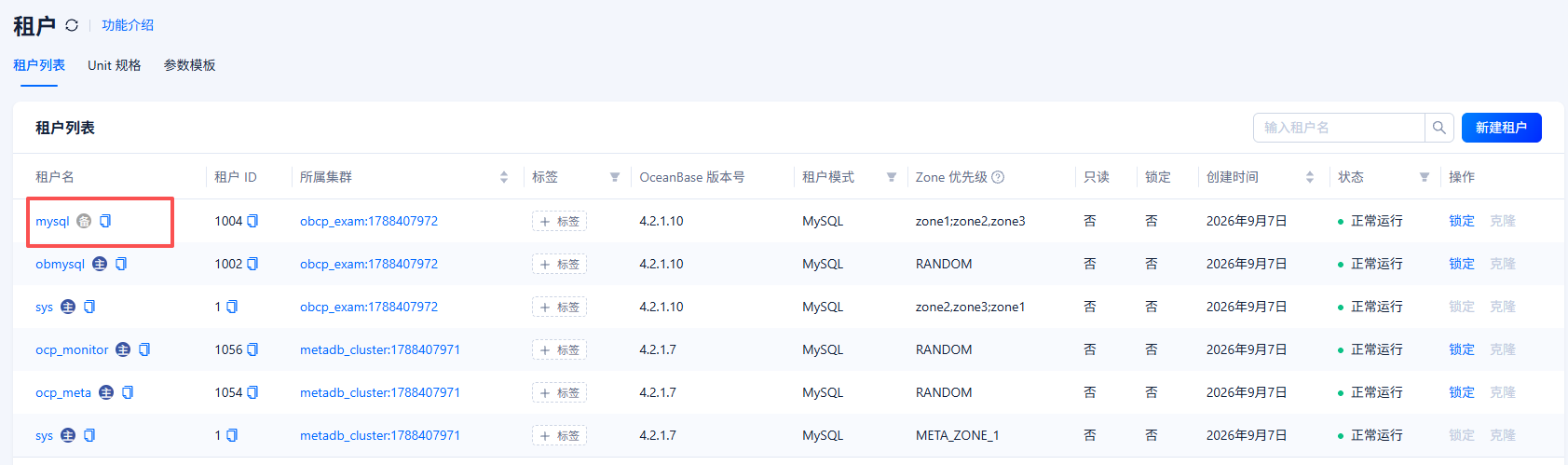Viewport: 1568px width, 465px height.
Task: Sort by 所属集群 column
Action: coord(504,177)
